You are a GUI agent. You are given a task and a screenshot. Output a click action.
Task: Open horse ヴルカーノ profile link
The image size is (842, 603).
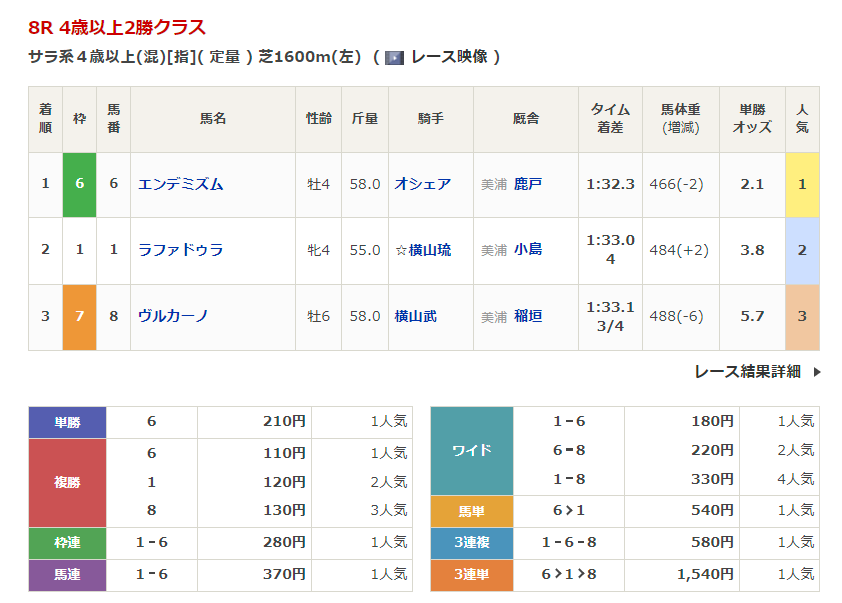tap(174, 316)
